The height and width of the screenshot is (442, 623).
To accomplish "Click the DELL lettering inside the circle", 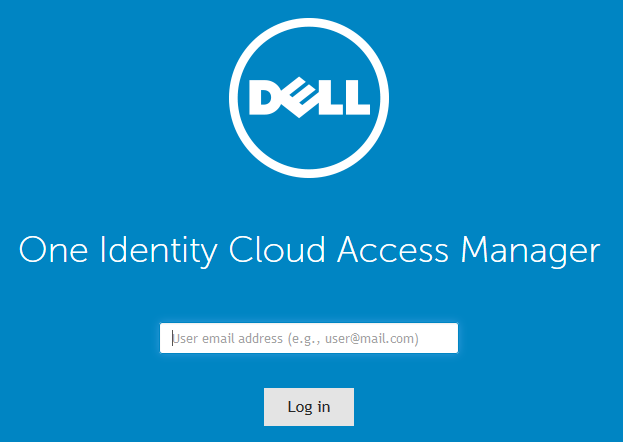I will 309,98.
